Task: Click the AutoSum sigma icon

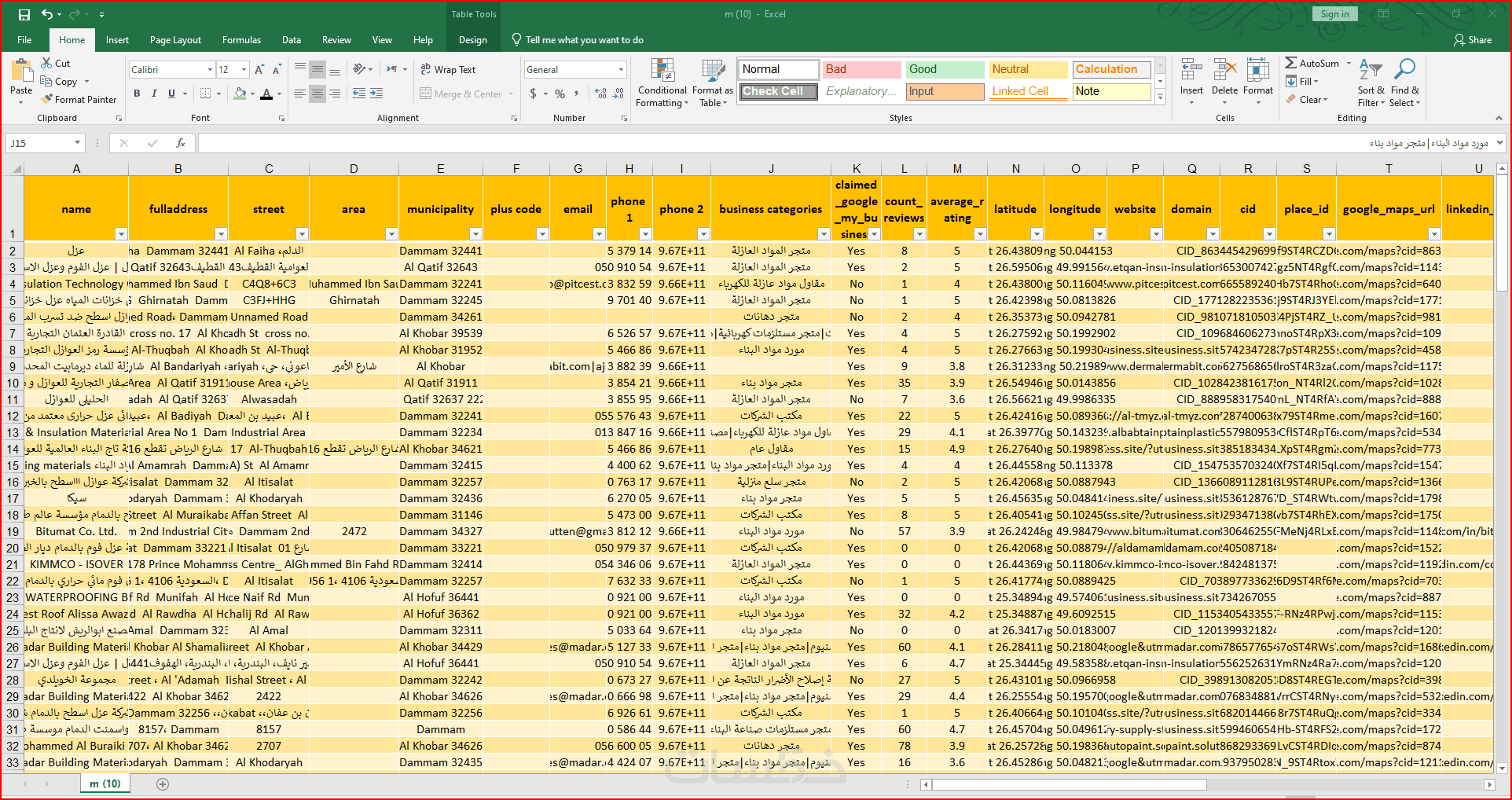Action: pyautogui.click(x=1291, y=63)
